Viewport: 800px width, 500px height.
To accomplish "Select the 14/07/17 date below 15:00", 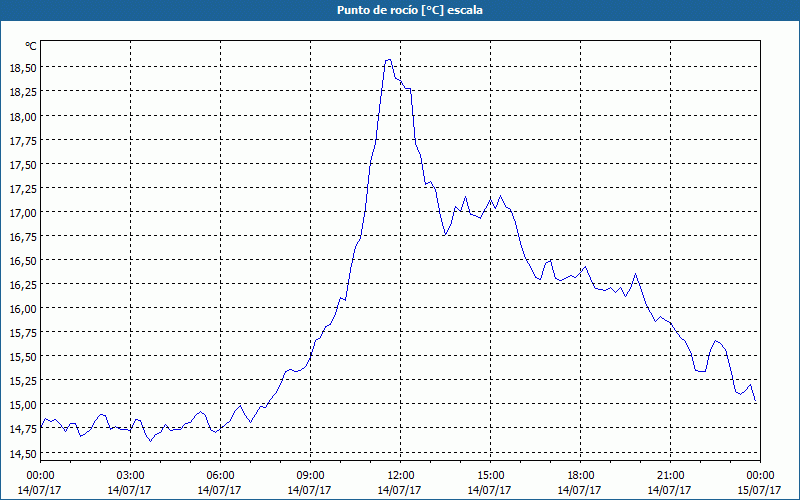I will (490, 490).
